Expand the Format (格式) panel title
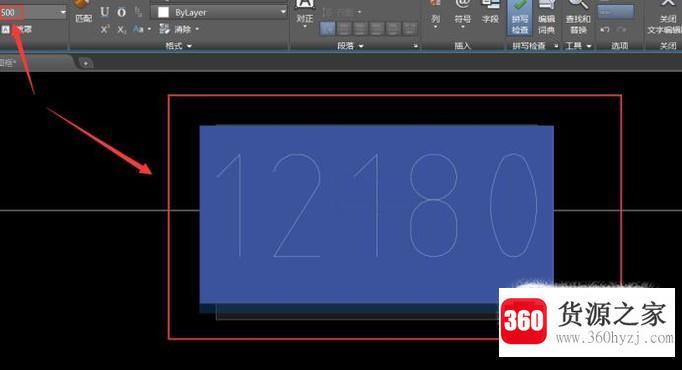 coord(179,46)
